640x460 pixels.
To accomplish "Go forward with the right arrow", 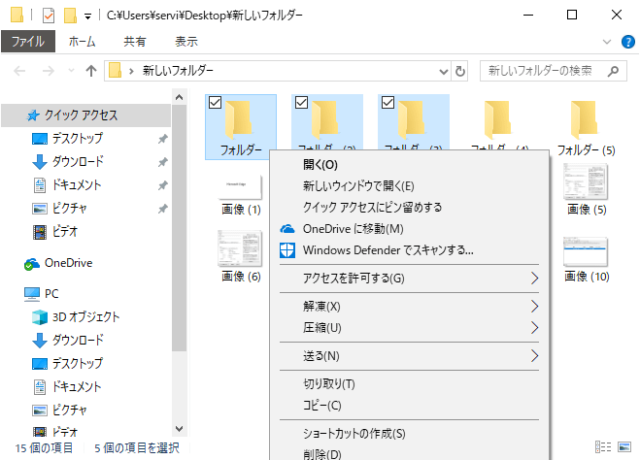I will pyautogui.click(x=48, y=71).
